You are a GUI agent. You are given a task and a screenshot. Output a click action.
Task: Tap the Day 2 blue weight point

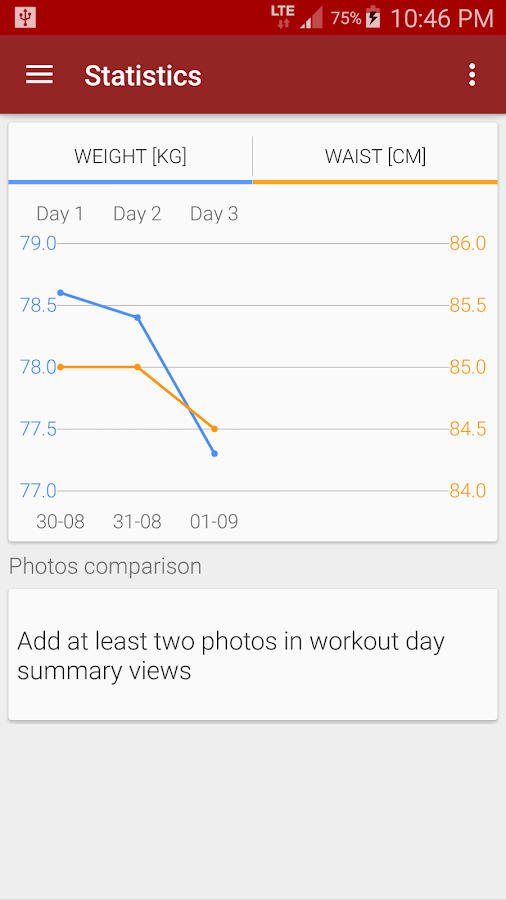click(x=138, y=317)
